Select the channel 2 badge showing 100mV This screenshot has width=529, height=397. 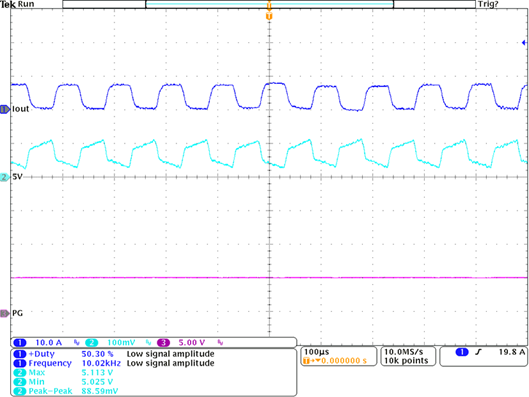point(110,343)
